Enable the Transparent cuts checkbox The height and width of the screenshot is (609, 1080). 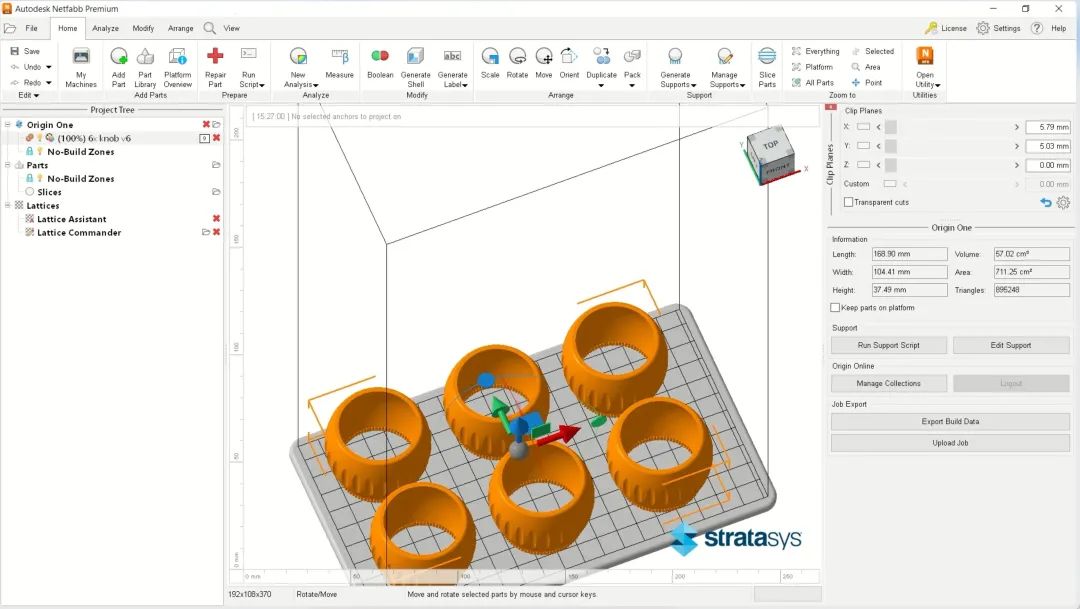tap(849, 202)
